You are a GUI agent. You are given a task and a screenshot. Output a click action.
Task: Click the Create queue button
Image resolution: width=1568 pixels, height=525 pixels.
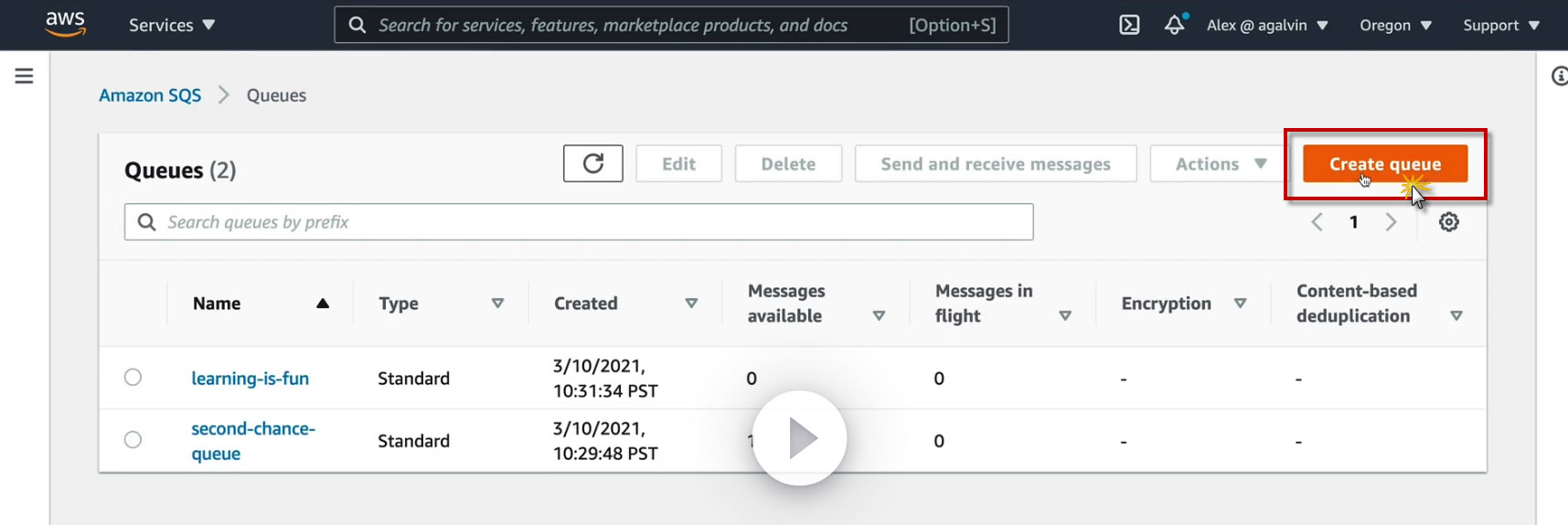pos(1384,164)
